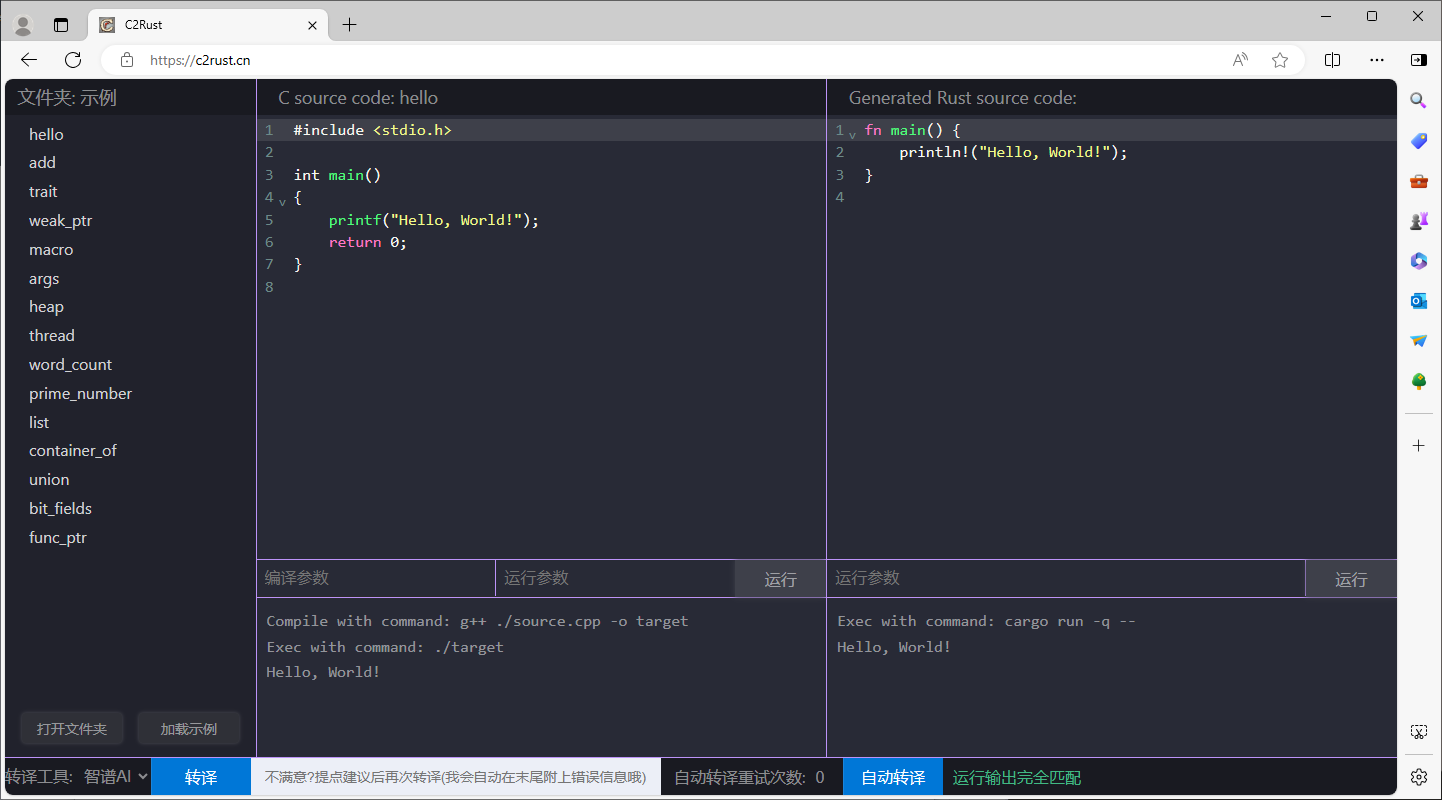This screenshot has width=1442, height=800.
Task: Collapse Rust fn main fold arrow
Action: coord(853,134)
